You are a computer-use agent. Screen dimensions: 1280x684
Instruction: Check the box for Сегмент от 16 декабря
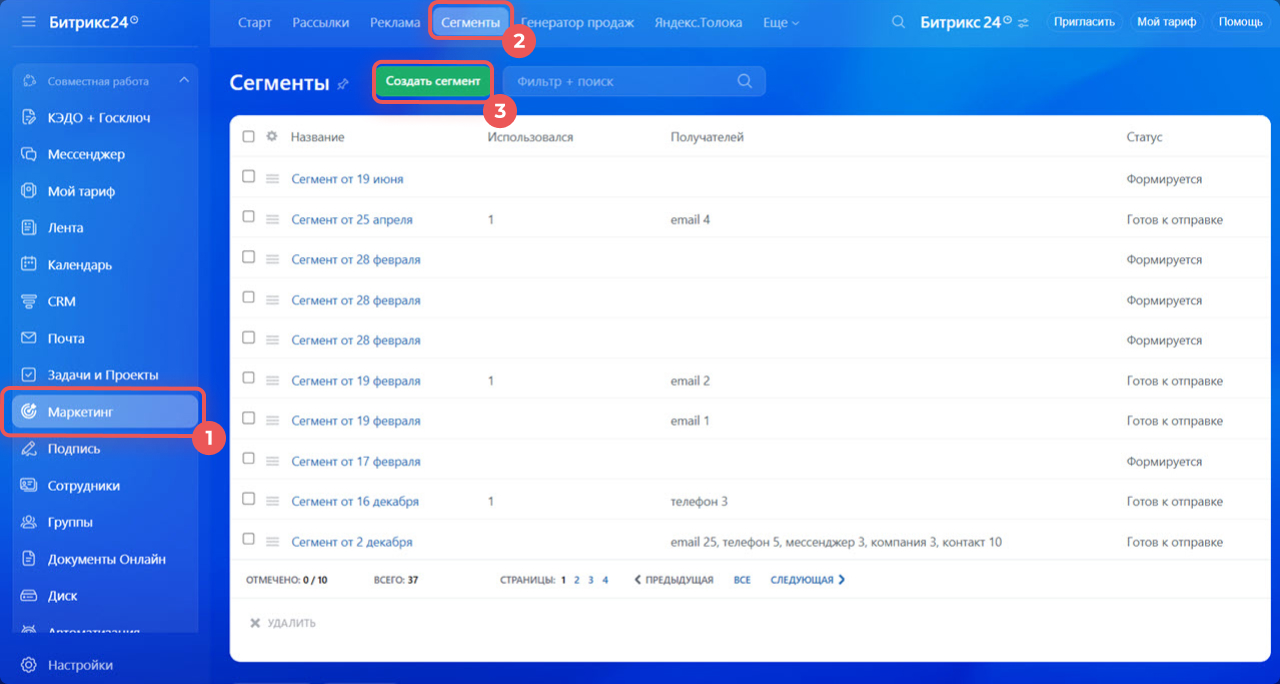click(x=249, y=499)
